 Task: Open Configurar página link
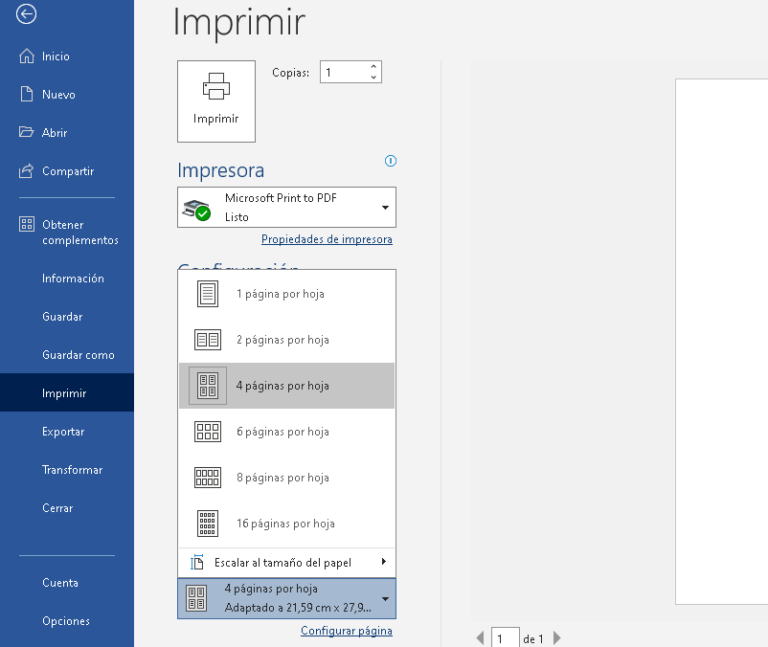coord(346,631)
